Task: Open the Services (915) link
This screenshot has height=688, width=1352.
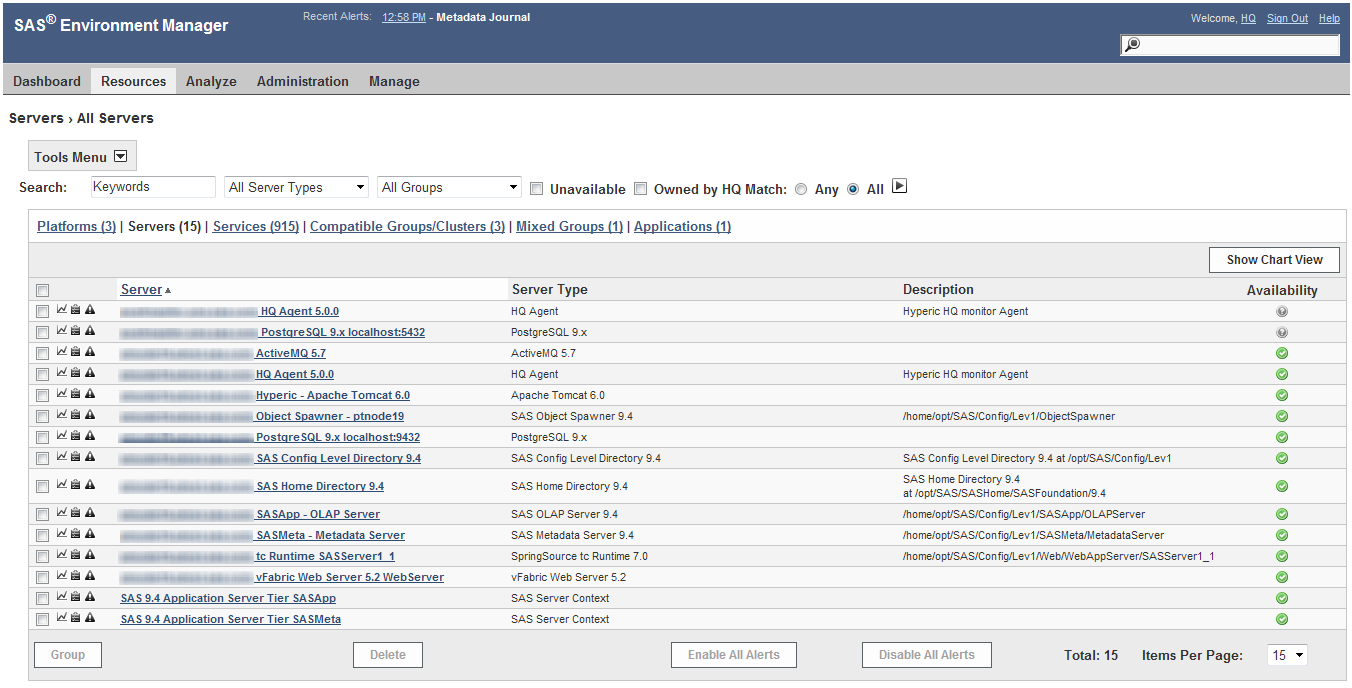Action: click(x=254, y=226)
